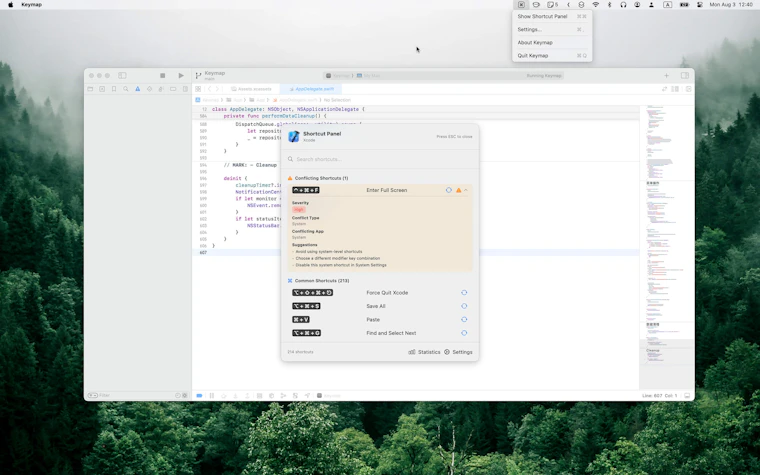760x475 pixels.
Task: Choose Show Shortcut Panel from the menu
Action: 552,16
